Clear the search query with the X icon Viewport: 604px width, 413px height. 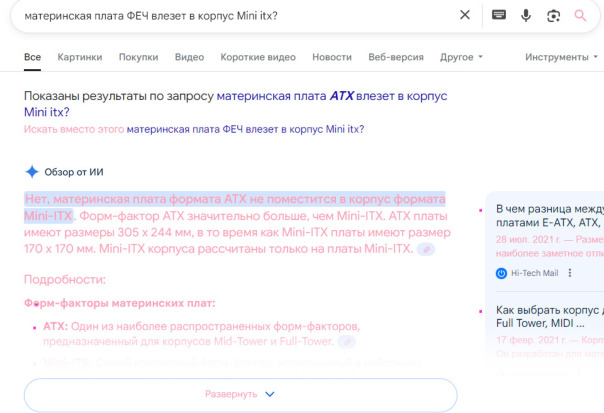click(465, 15)
